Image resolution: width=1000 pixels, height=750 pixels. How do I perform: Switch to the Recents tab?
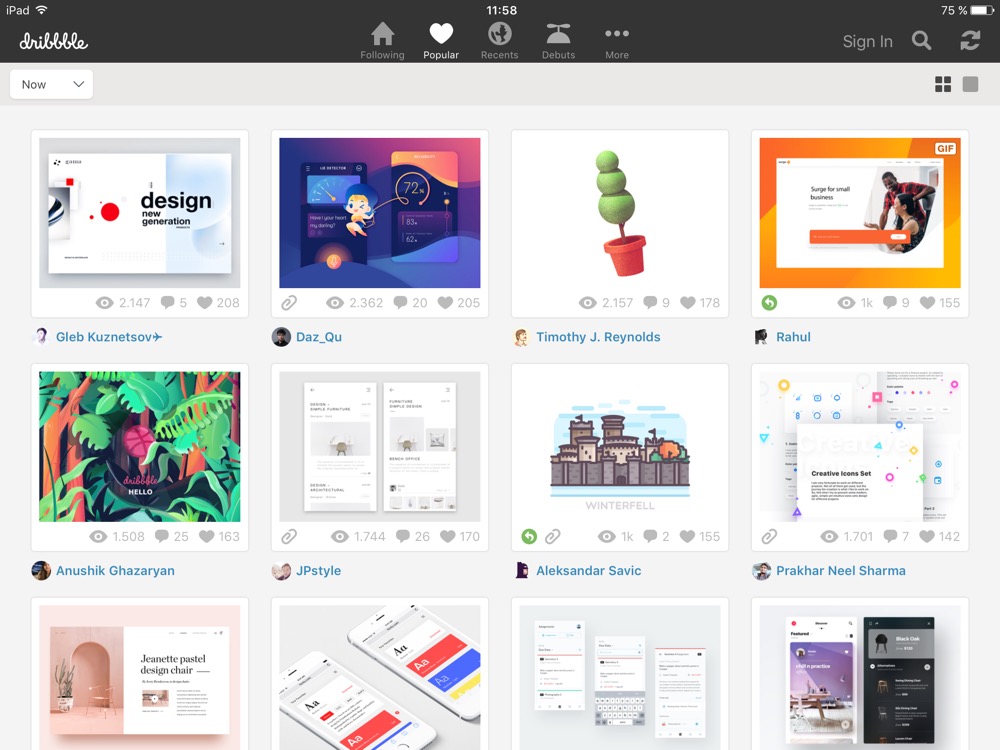pos(499,41)
